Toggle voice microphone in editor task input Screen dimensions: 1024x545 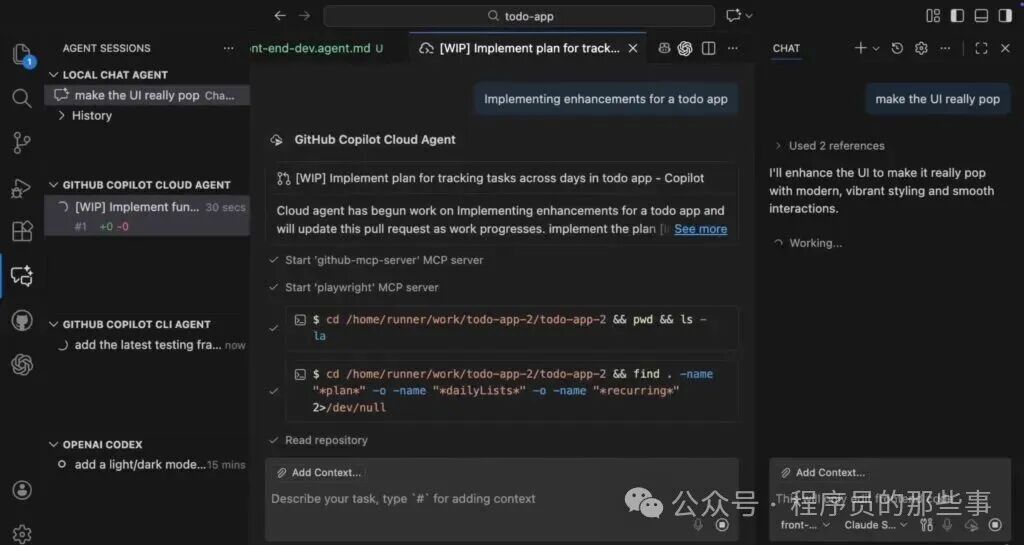698,524
